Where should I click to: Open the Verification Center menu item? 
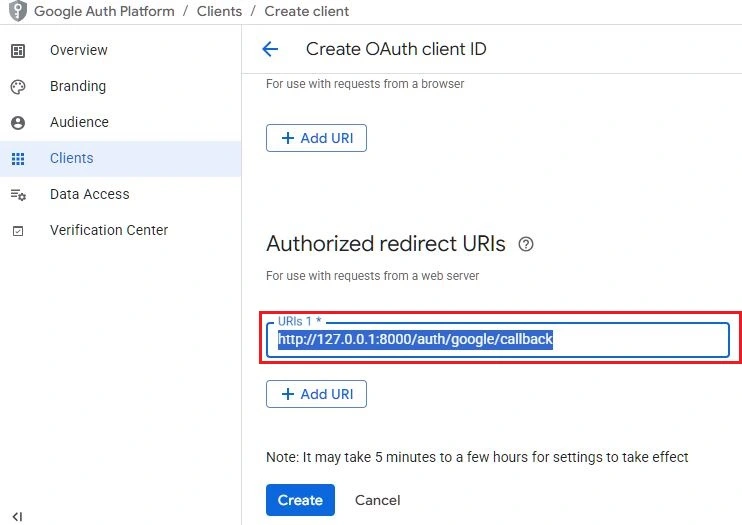[121, 230]
